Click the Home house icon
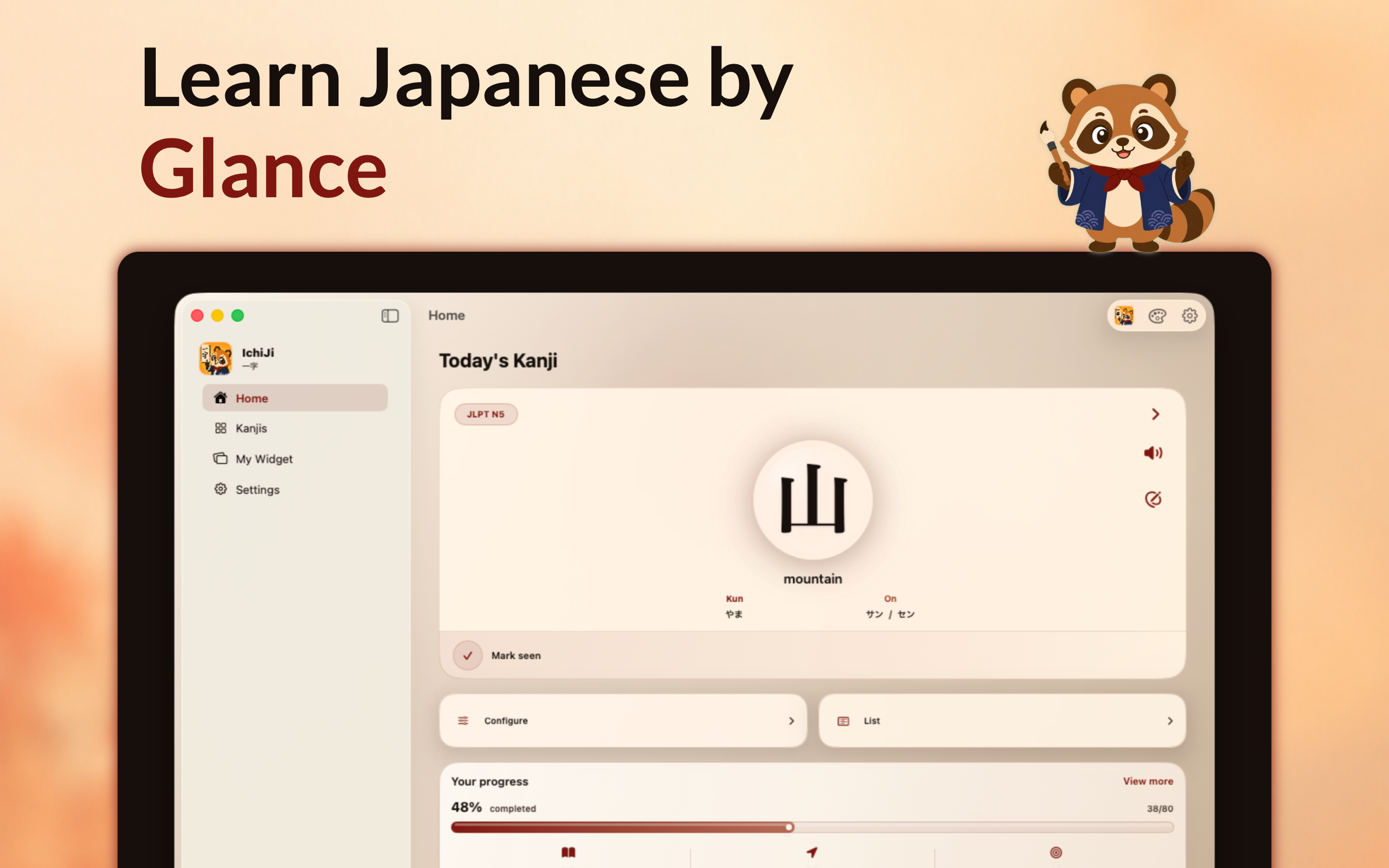Viewport: 1389px width, 868px height. (220, 397)
